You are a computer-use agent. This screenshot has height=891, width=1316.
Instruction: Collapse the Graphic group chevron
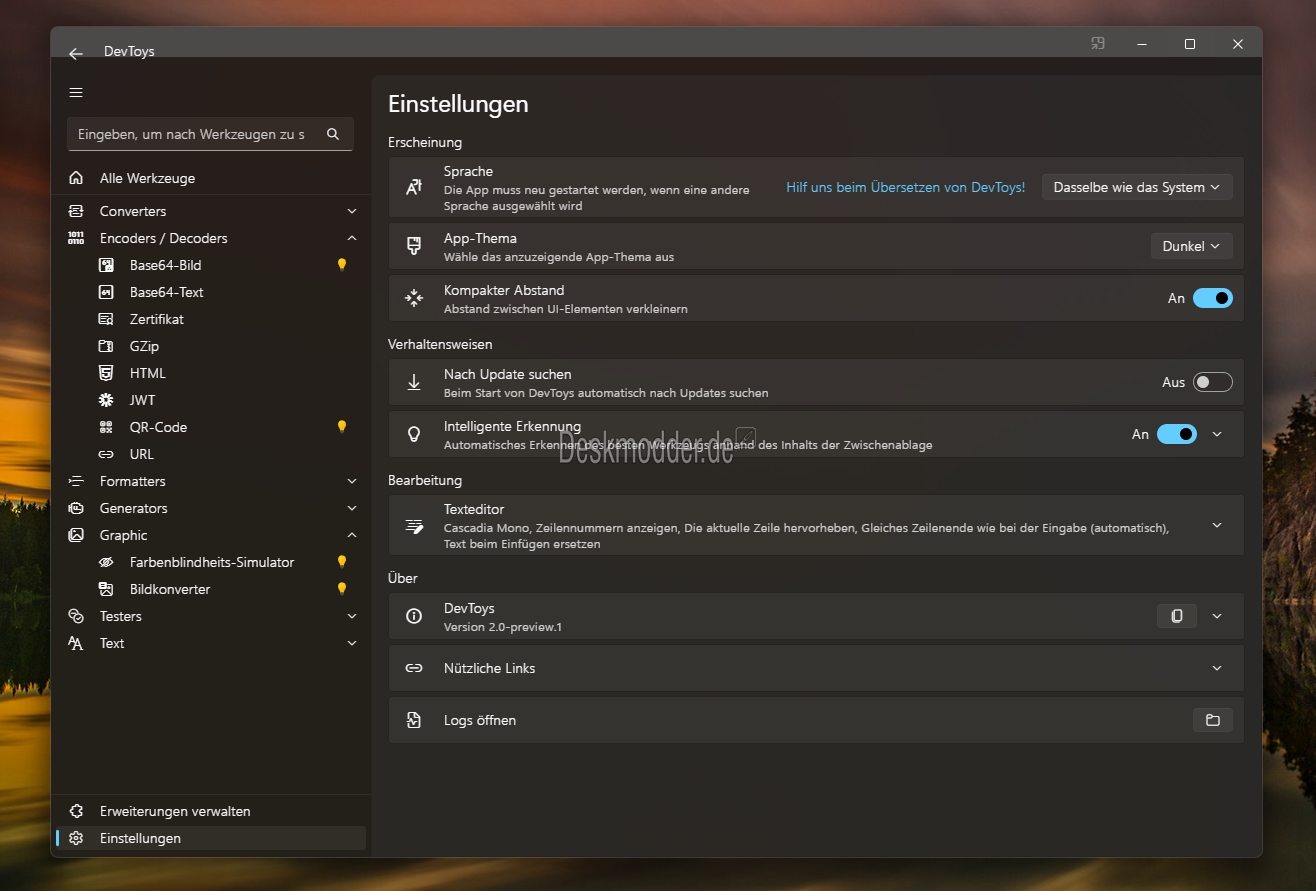click(352, 535)
